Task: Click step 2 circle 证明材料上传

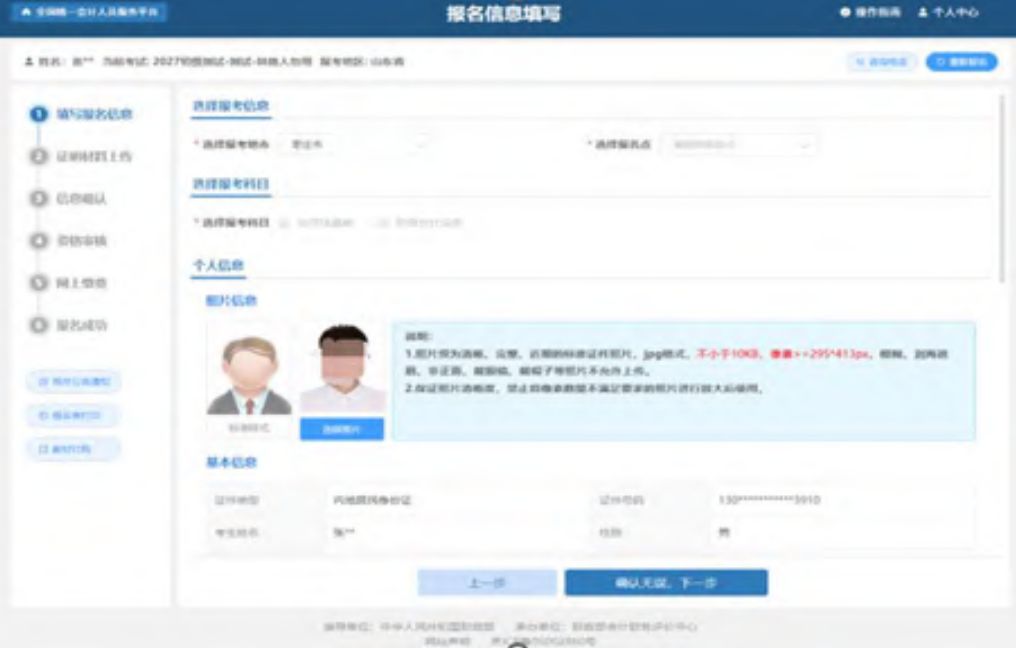Action: 39,157
